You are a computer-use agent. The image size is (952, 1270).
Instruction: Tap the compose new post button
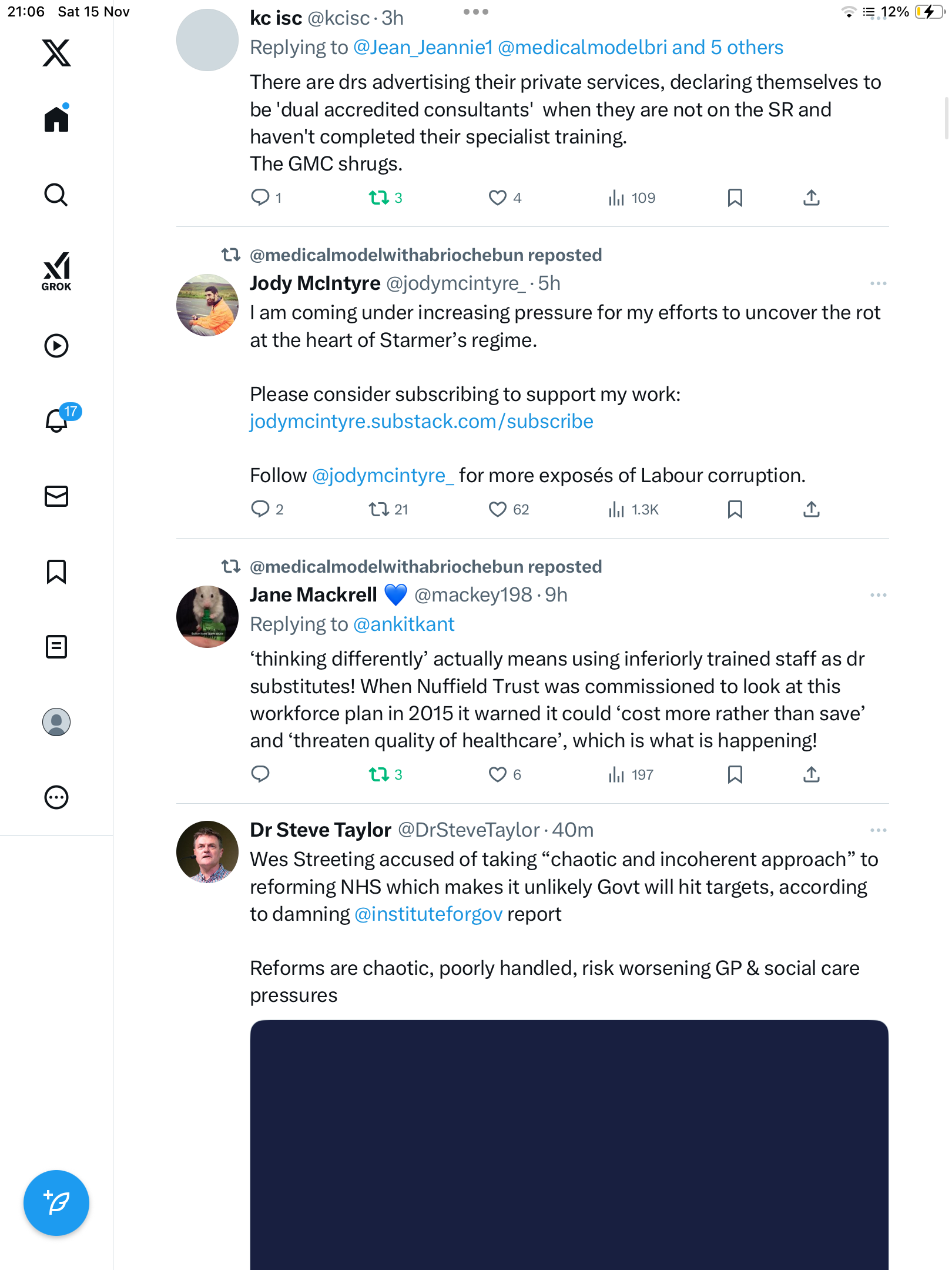coord(56,1203)
